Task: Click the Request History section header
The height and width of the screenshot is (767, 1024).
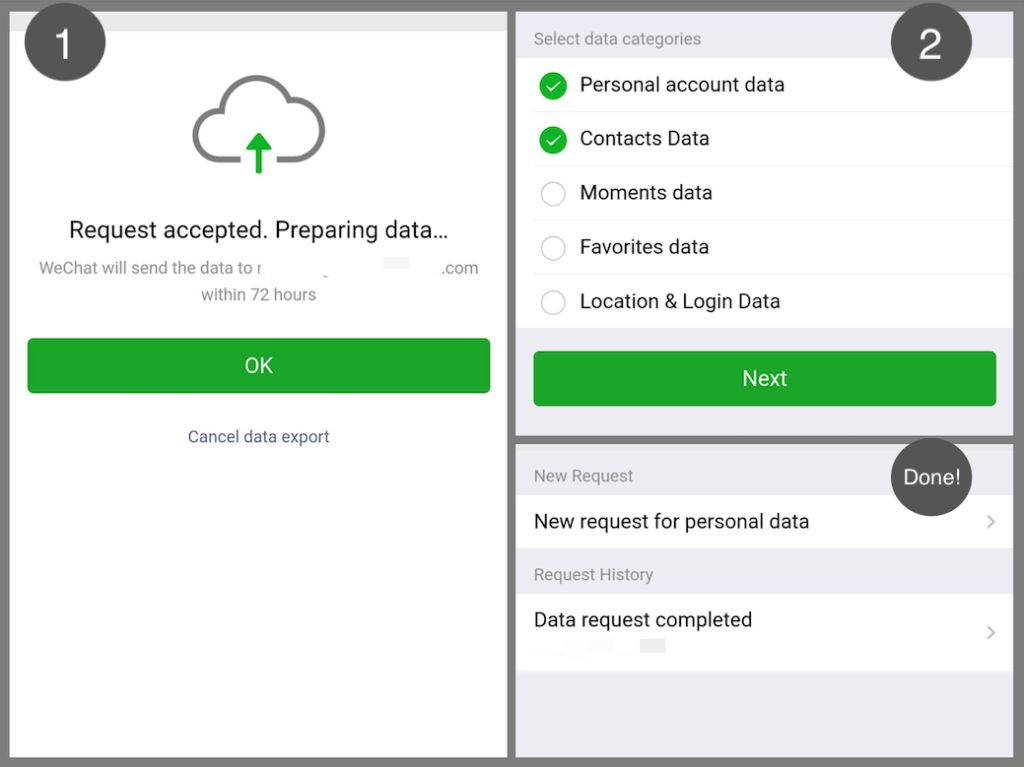Action: coord(593,575)
